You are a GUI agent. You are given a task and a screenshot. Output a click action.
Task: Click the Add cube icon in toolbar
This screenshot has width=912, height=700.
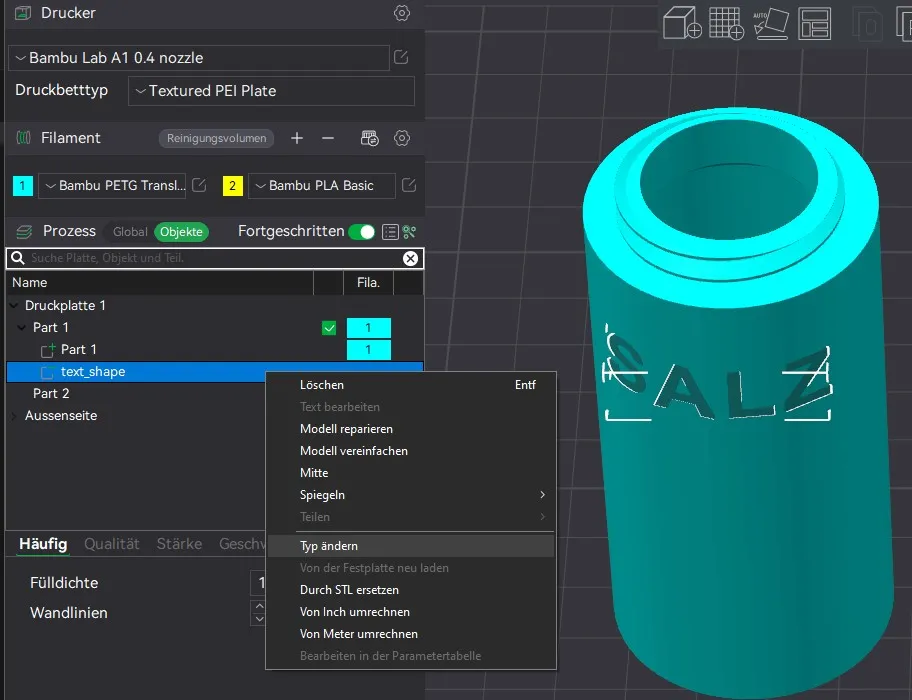[682, 23]
